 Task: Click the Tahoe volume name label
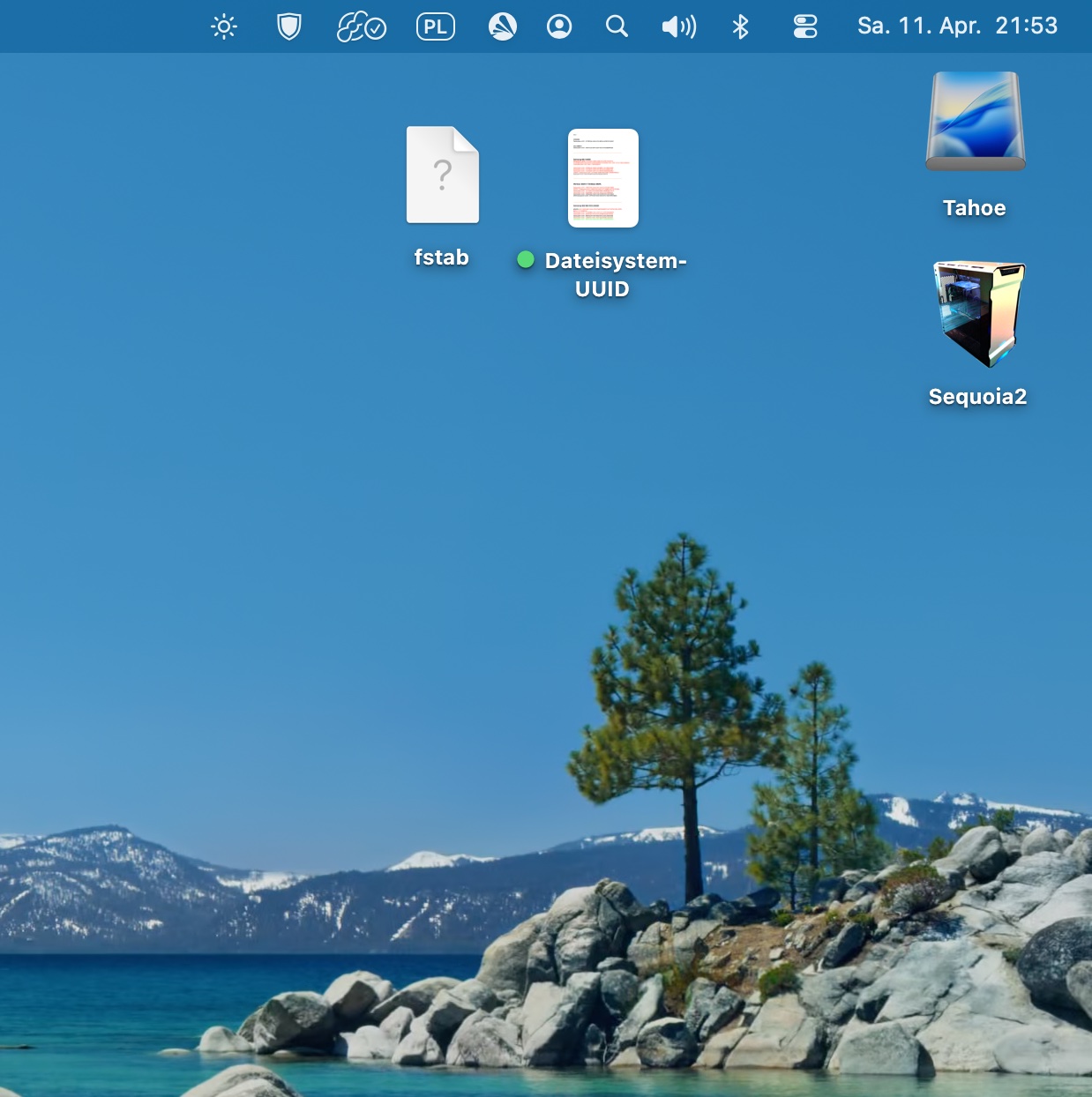[x=974, y=208]
